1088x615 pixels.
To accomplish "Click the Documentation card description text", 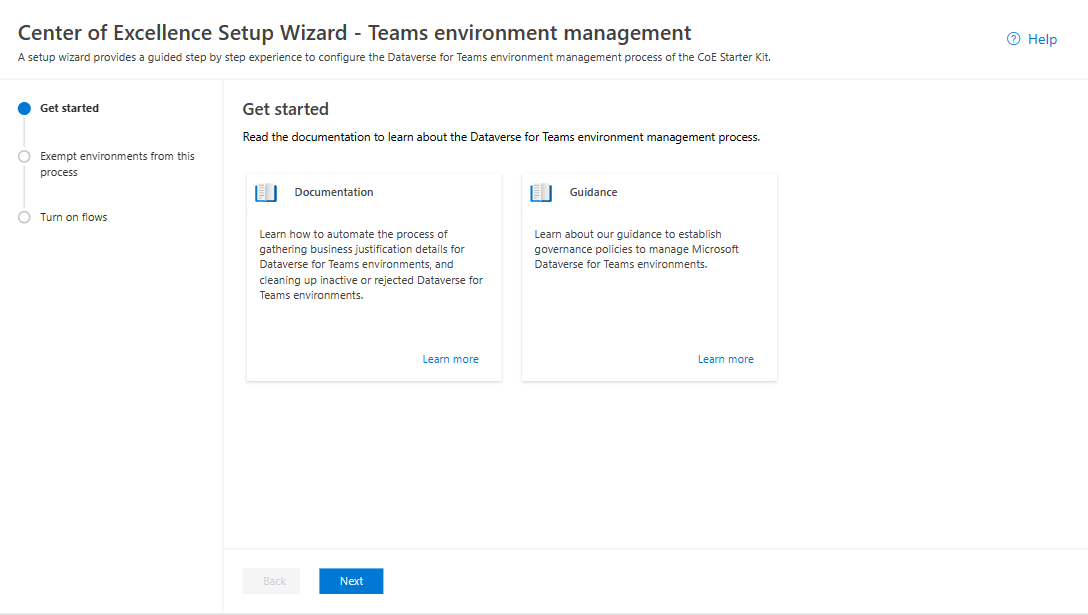I will point(371,264).
